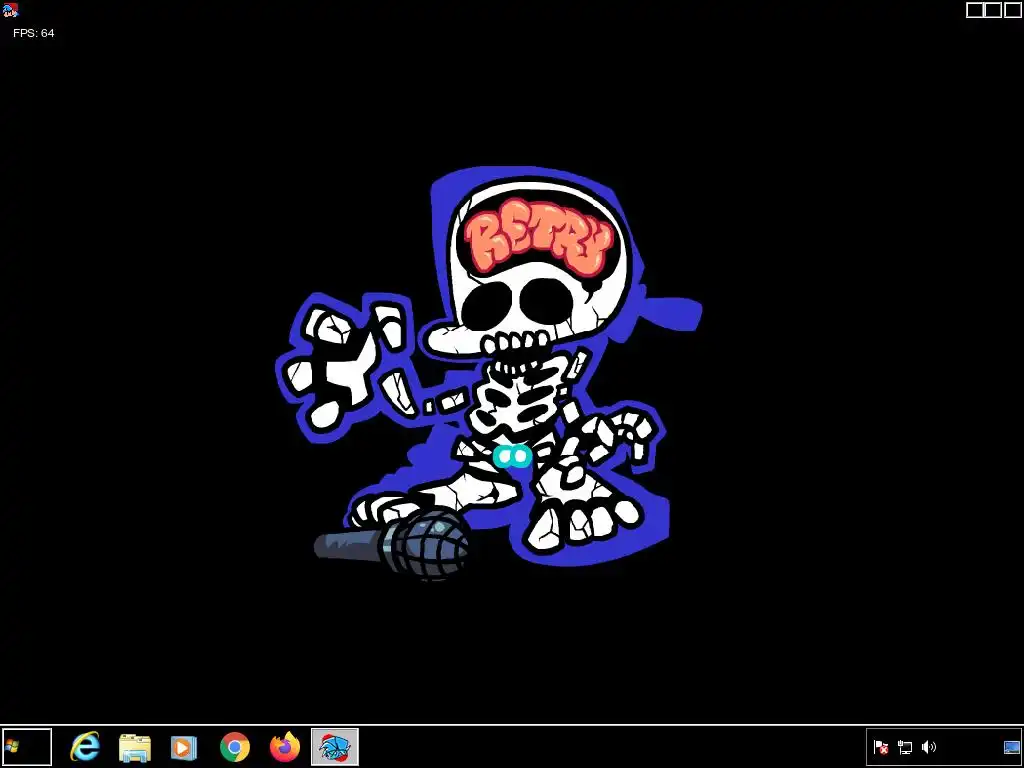Open File Explorer from the taskbar

pyautogui.click(x=135, y=747)
